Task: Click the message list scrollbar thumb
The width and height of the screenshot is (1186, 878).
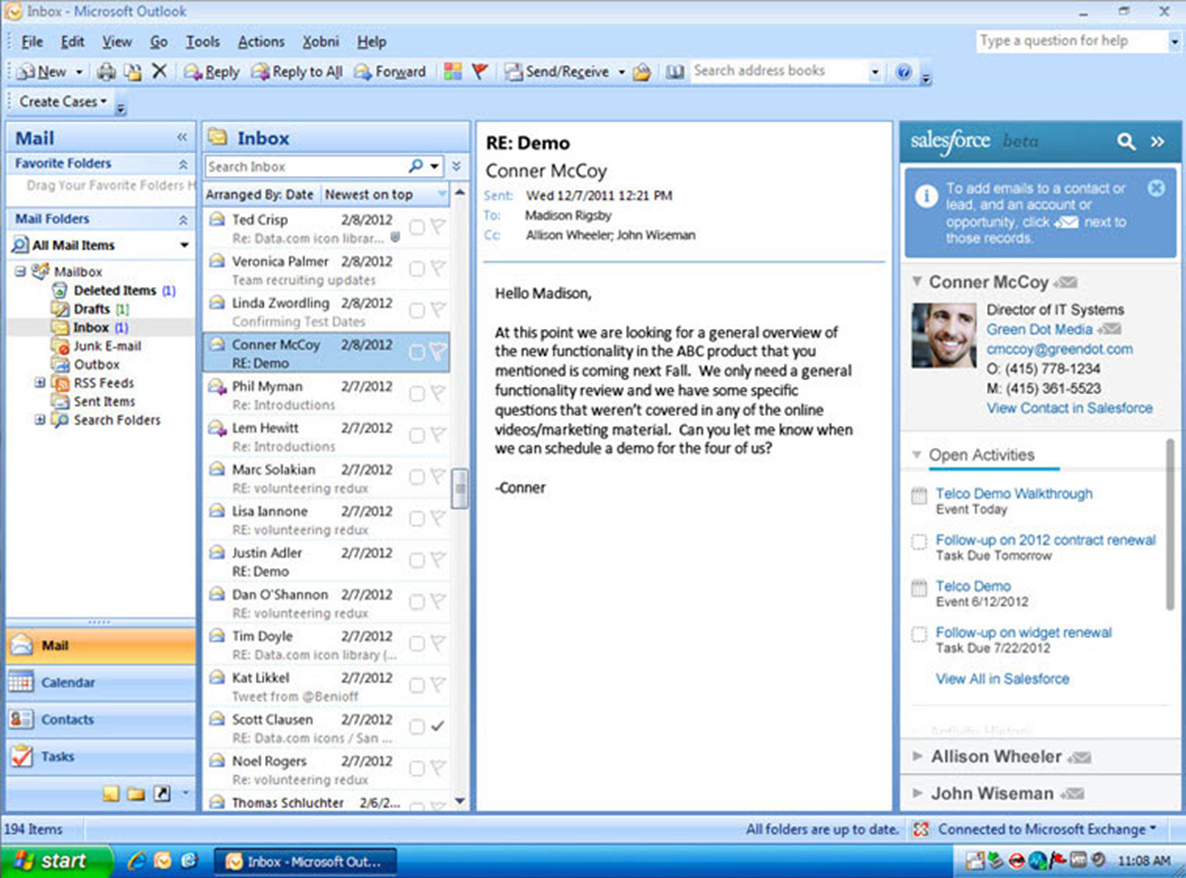Action: pyautogui.click(x=459, y=489)
